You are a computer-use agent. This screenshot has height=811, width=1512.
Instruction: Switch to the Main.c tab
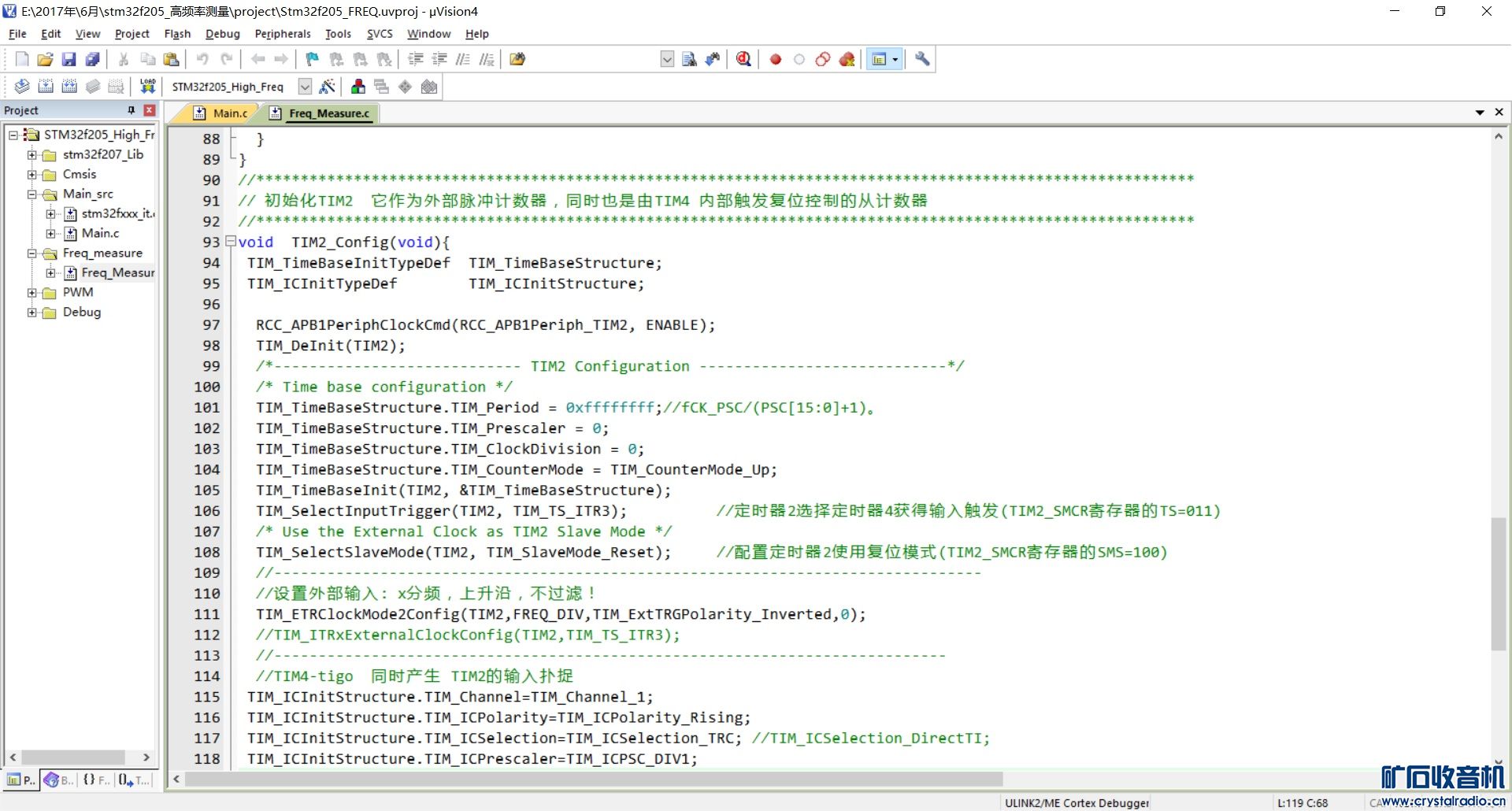click(229, 113)
